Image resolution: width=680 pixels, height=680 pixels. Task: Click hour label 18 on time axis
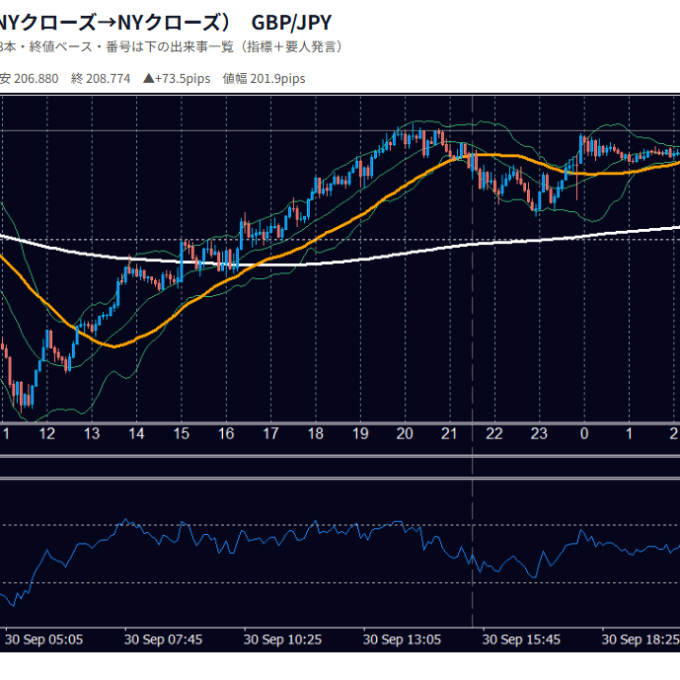(x=315, y=434)
